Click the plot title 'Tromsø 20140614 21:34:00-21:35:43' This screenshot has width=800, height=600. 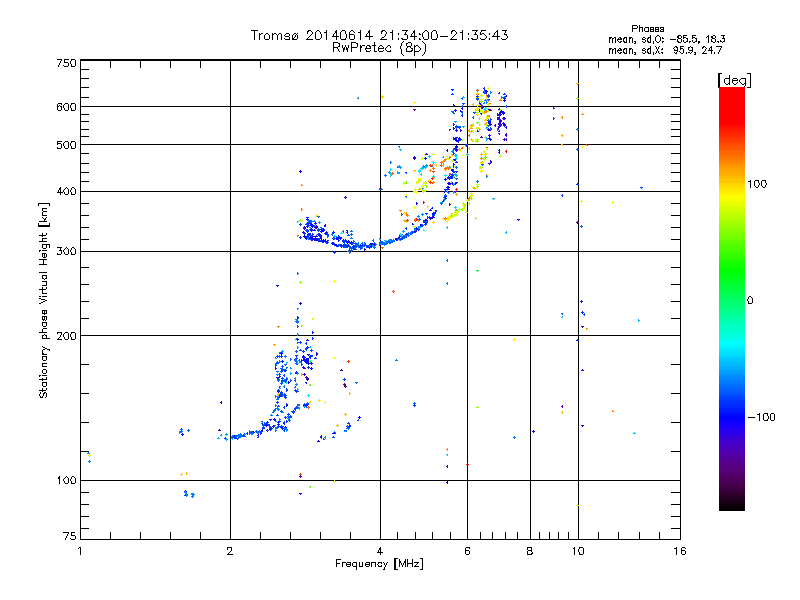[379, 35]
